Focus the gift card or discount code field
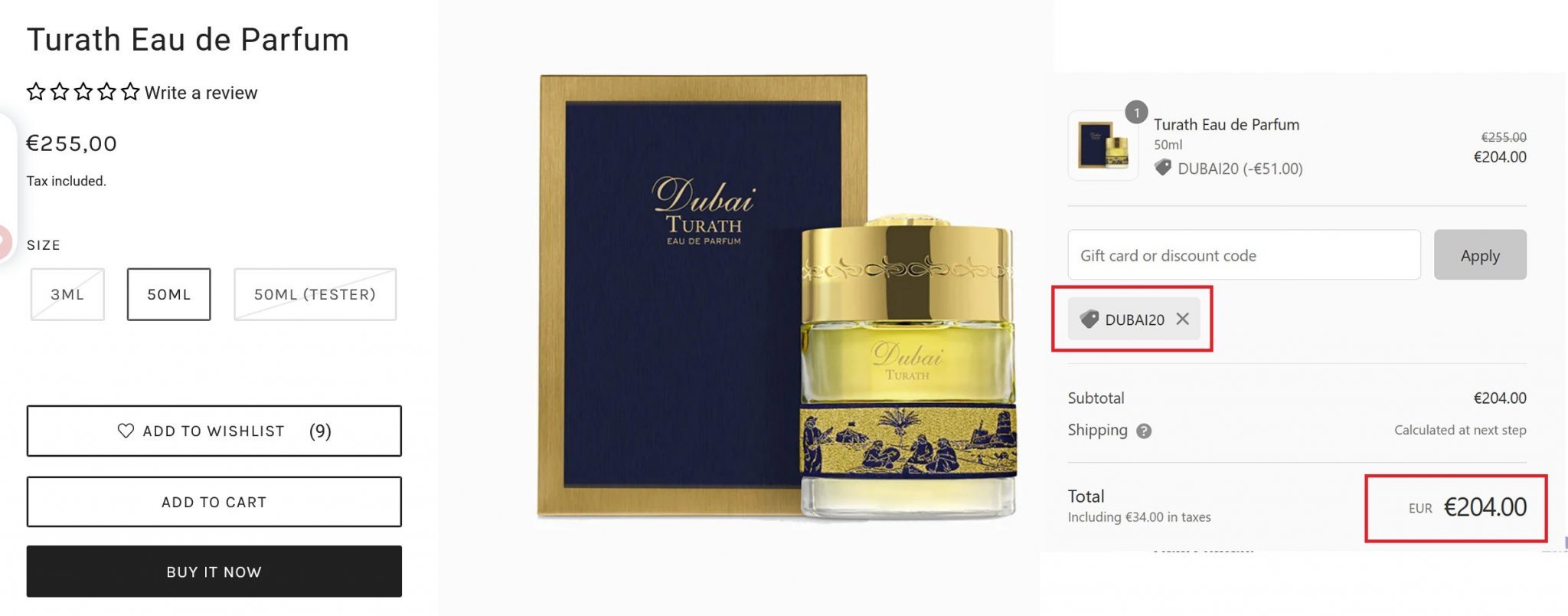This screenshot has height=616, width=1568. pos(1244,255)
